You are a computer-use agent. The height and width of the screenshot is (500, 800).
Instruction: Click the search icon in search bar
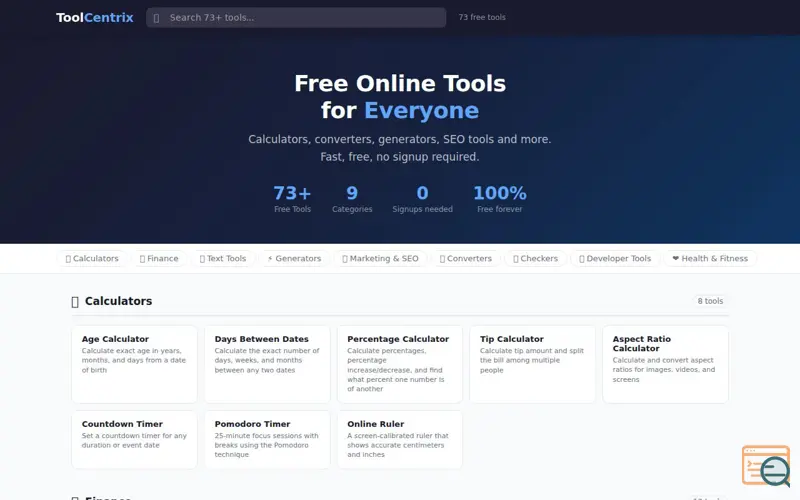pyautogui.click(x=156, y=18)
